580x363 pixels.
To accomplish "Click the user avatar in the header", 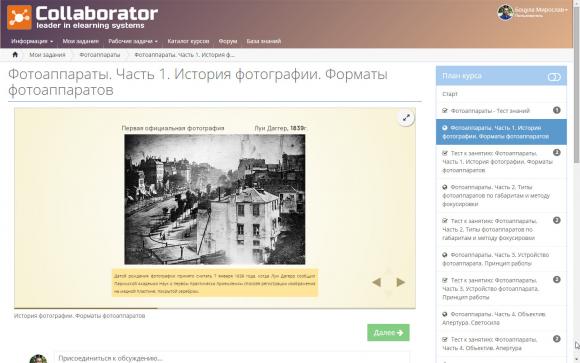I will coord(505,13).
